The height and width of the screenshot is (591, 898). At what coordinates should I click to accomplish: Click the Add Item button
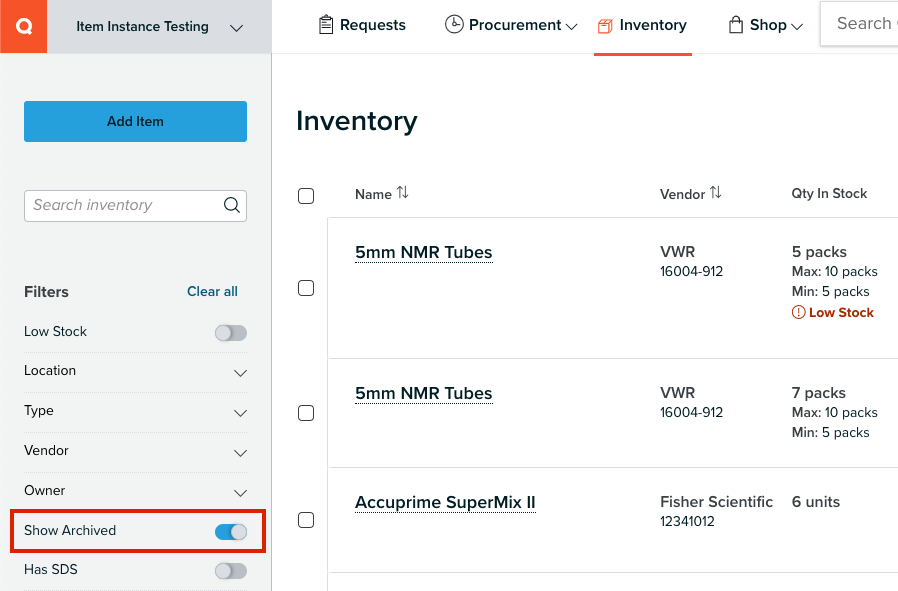(x=135, y=121)
